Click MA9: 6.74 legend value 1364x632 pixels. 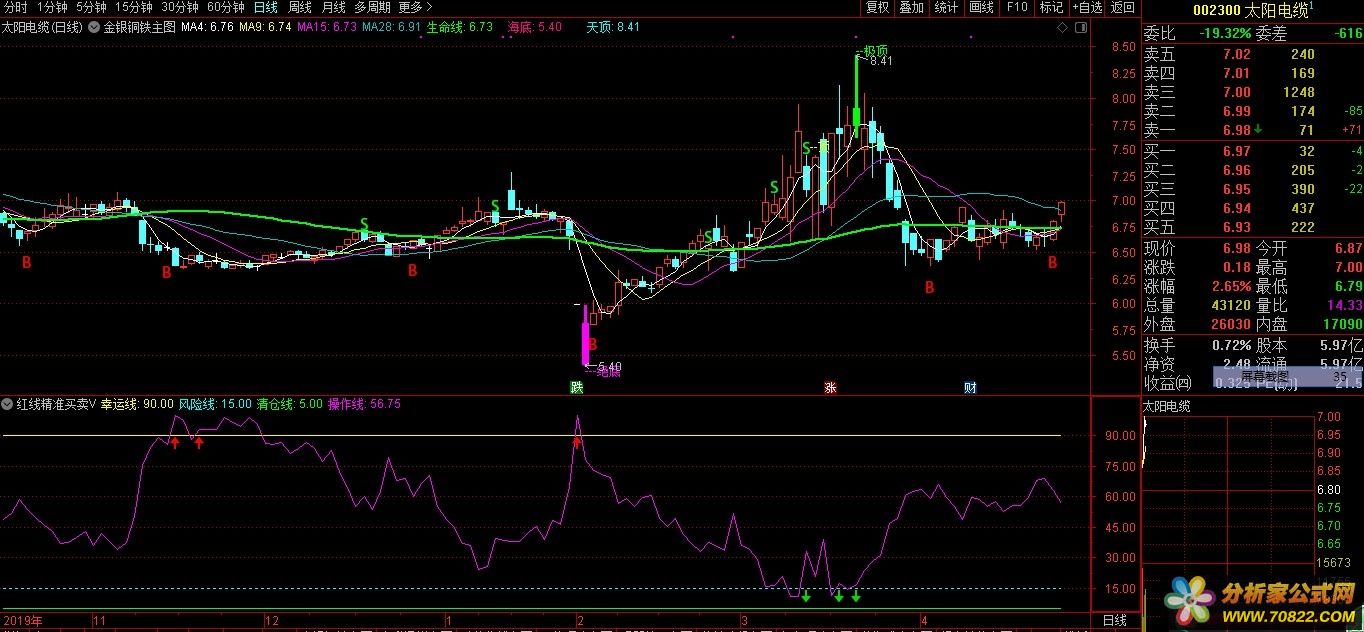(266, 27)
